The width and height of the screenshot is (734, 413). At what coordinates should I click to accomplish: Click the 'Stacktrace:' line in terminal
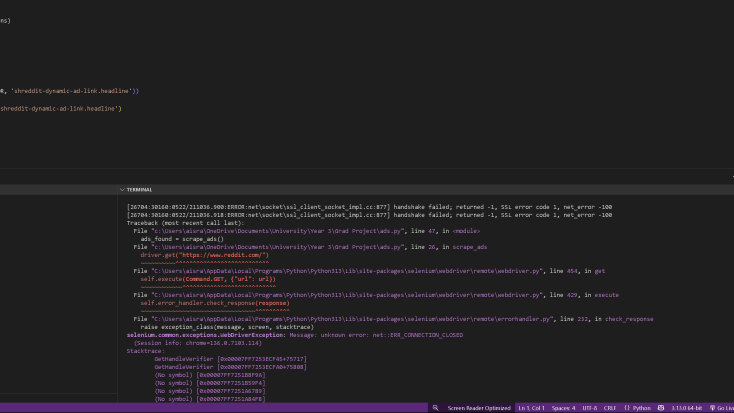click(146, 351)
